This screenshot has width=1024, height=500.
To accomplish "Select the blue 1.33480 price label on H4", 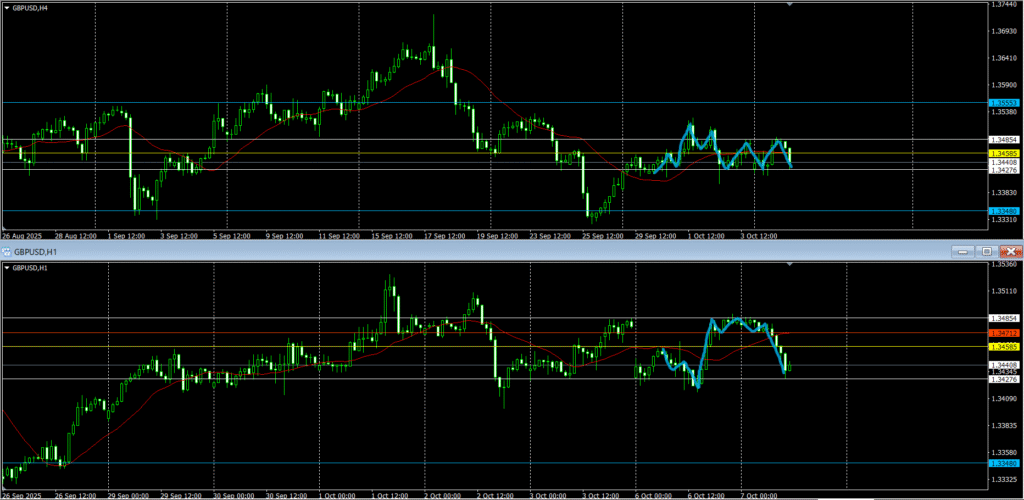I will 1003,210.
